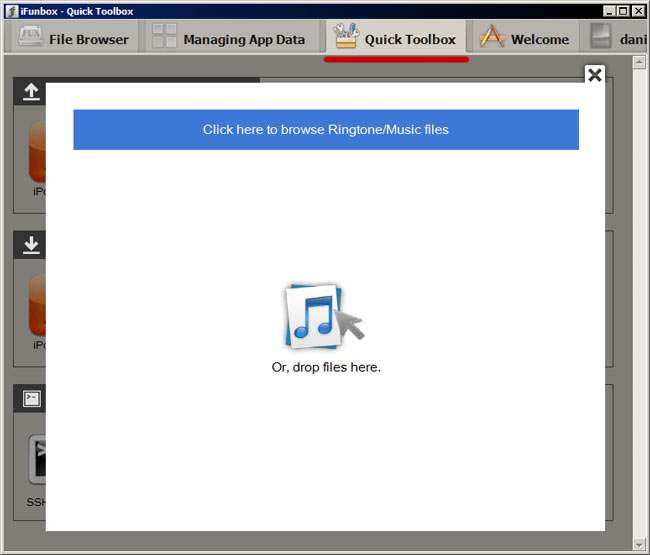This screenshot has height=555, width=650.
Task: Click the Welcome tab App Store icon
Action: (492, 36)
